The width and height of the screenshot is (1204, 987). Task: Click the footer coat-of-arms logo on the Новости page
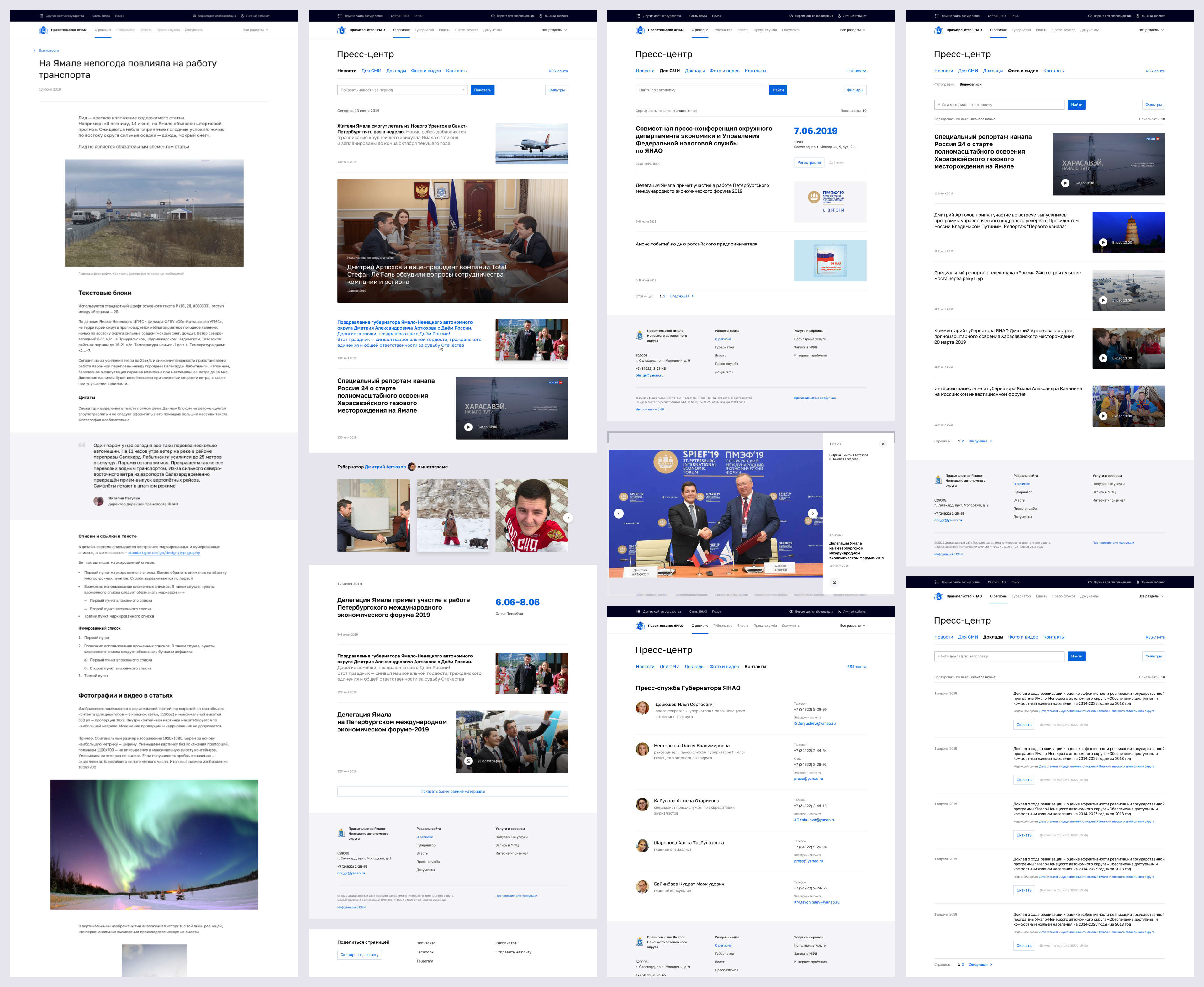tap(341, 833)
